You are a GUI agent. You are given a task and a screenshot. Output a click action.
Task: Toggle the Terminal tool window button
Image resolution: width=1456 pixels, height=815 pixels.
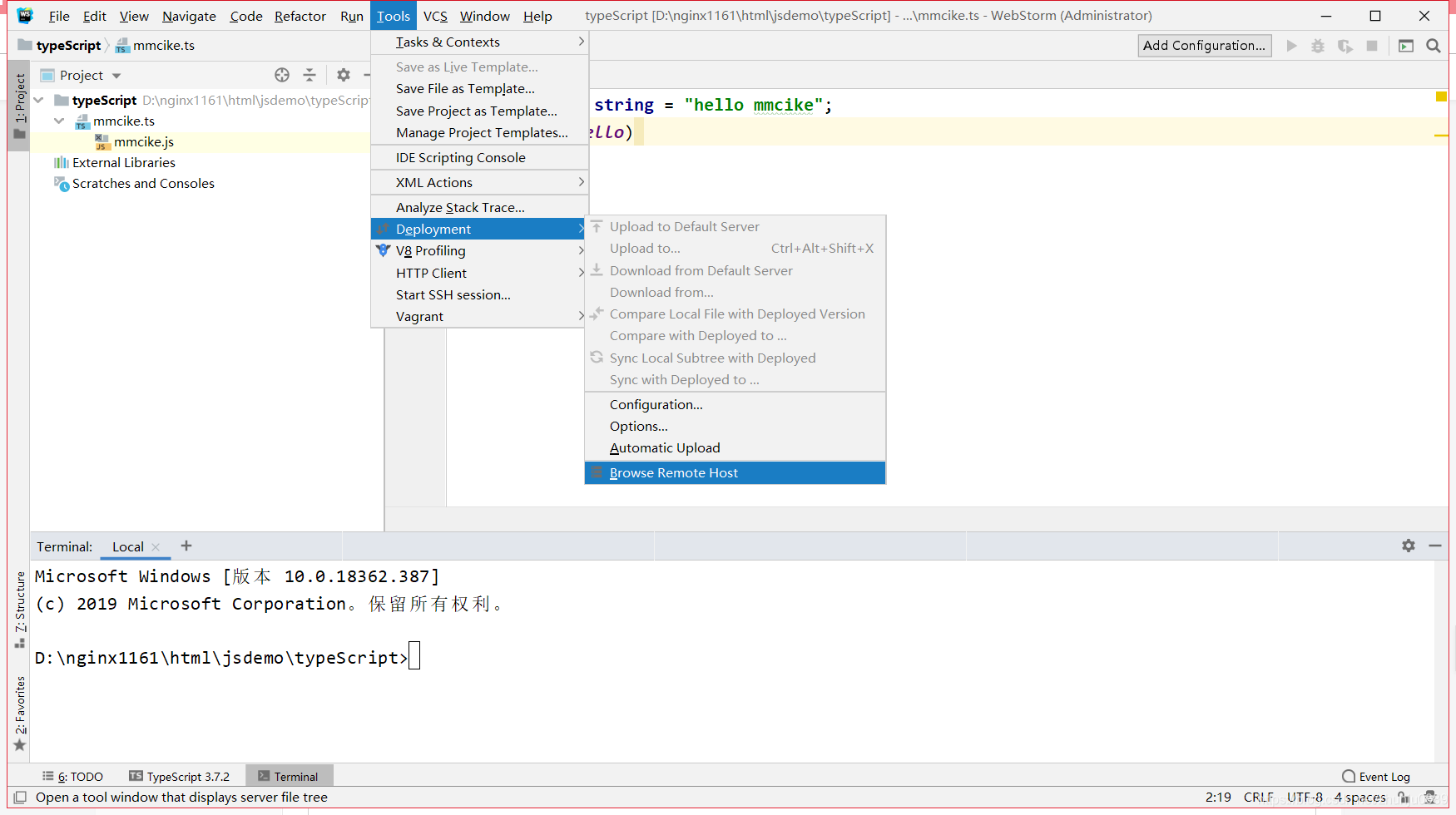click(x=289, y=777)
